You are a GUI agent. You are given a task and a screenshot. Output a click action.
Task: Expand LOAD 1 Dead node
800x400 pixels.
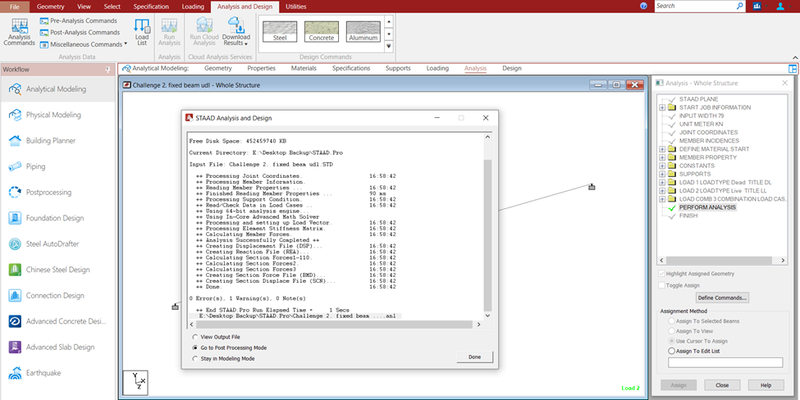(662, 183)
